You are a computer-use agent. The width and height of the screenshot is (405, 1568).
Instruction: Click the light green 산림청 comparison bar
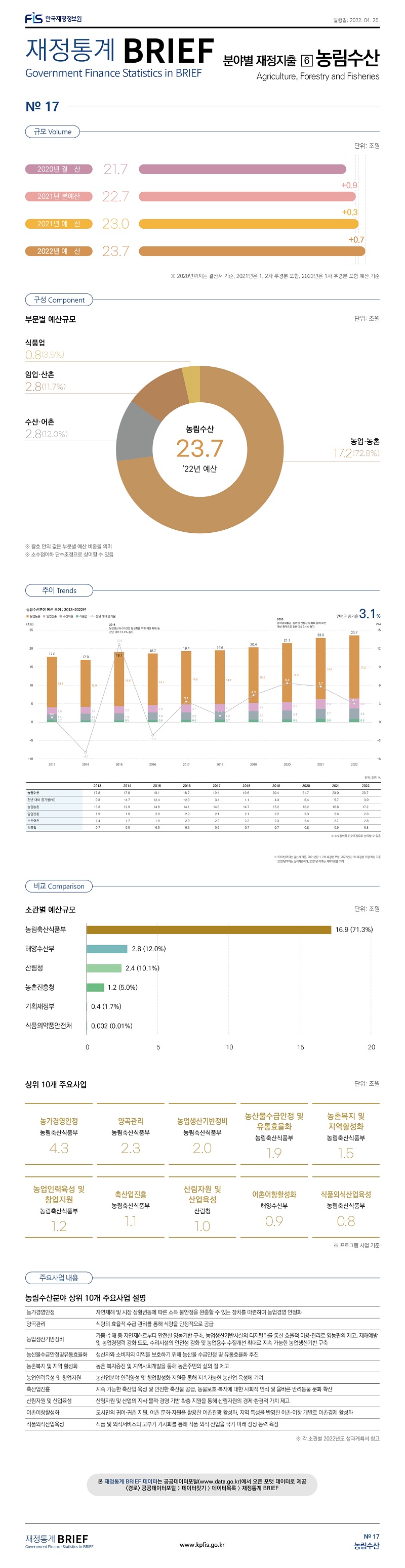tap(104, 968)
